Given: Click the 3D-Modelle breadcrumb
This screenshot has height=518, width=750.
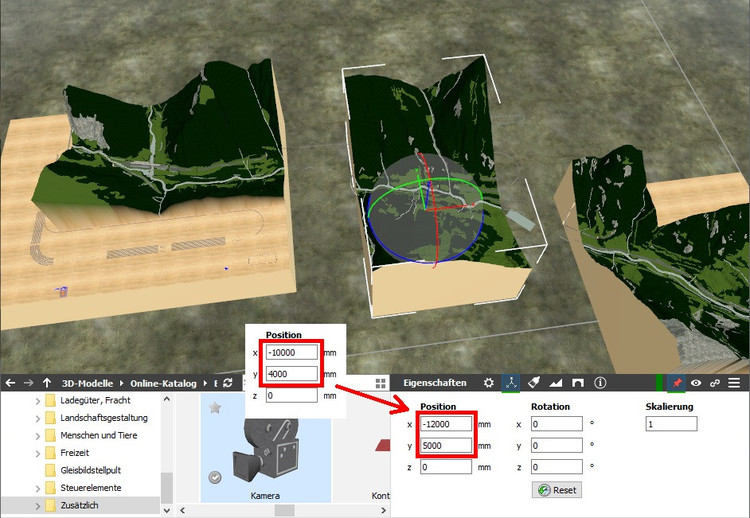Looking at the screenshot, I should [87, 383].
